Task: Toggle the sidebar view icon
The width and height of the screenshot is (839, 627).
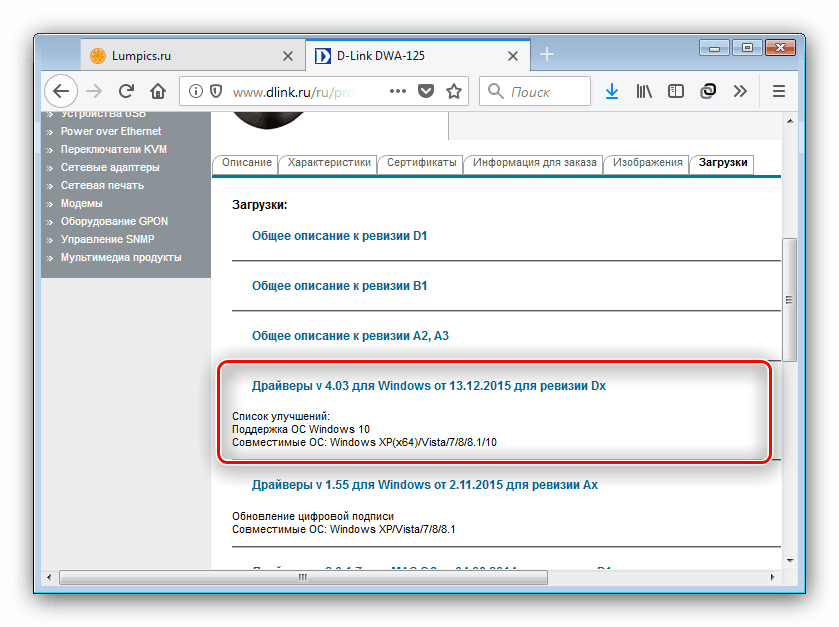Action: point(675,91)
